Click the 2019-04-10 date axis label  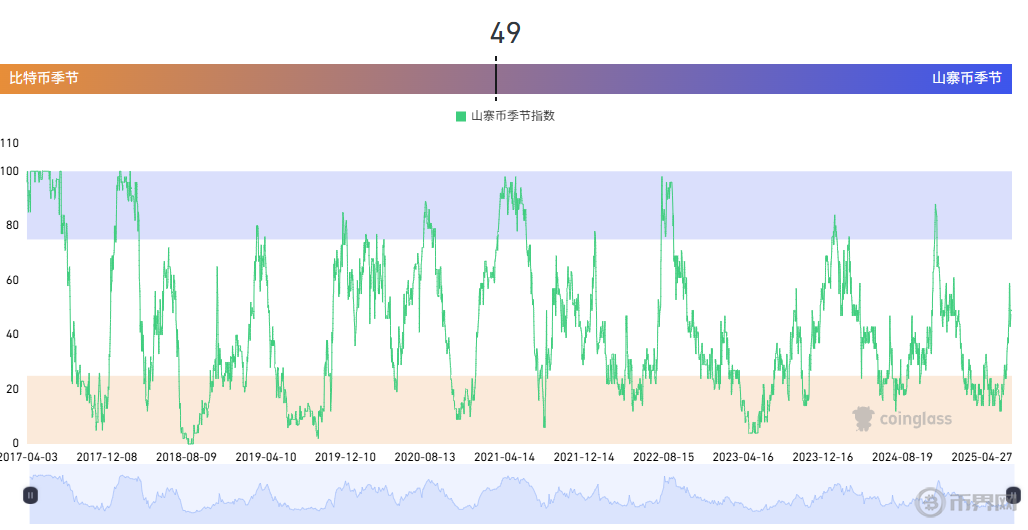[266, 457]
